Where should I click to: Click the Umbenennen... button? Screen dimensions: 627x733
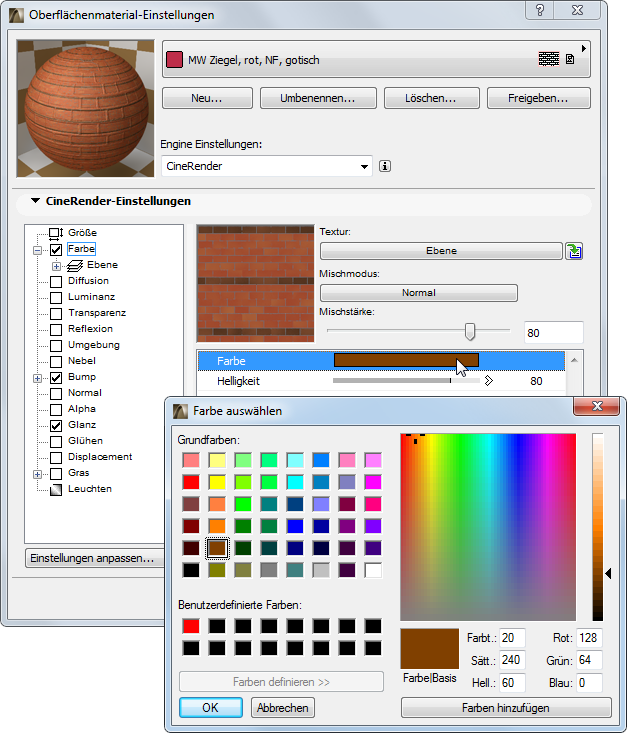[318, 98]
